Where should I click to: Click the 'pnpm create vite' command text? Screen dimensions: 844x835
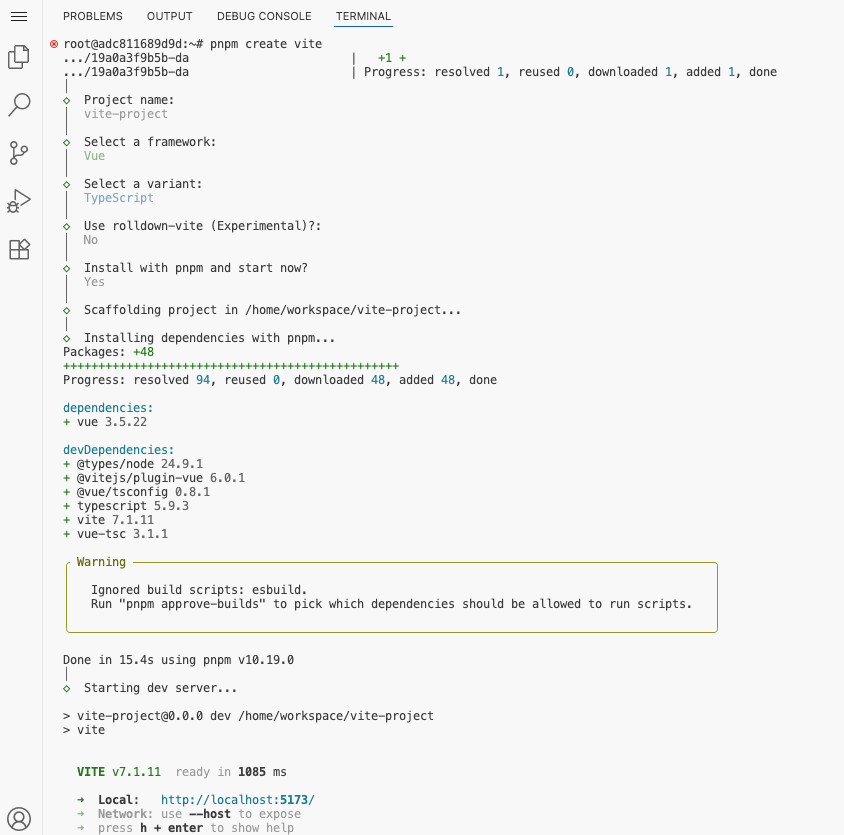(266, 44)
